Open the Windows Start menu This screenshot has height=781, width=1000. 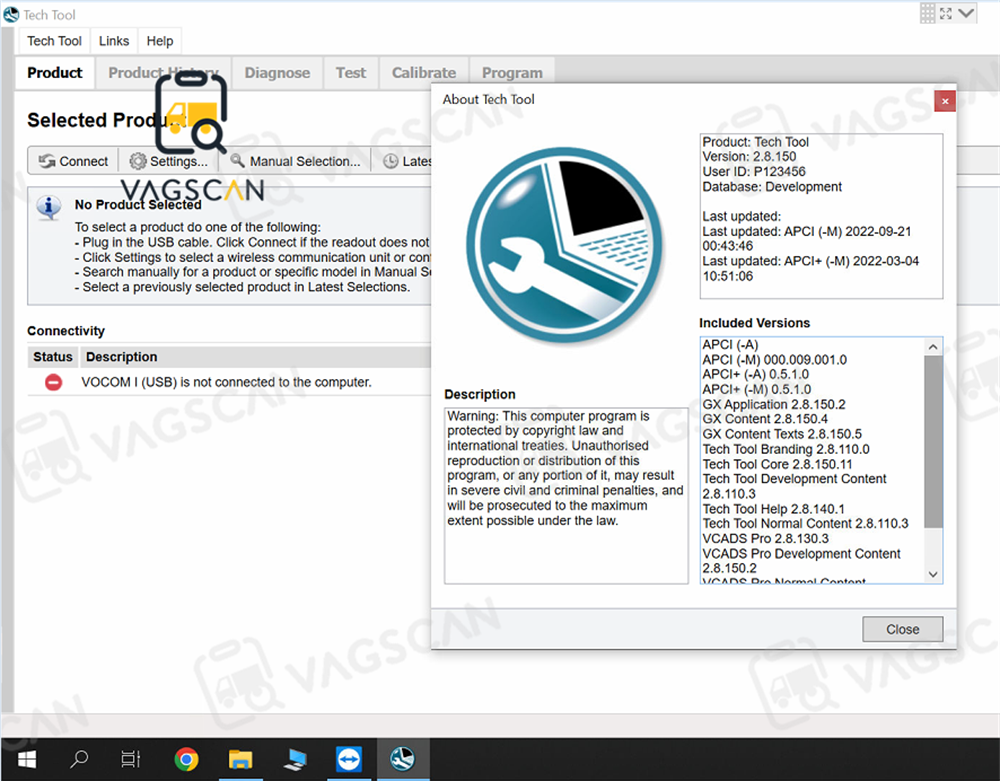(x=27, y=759)
